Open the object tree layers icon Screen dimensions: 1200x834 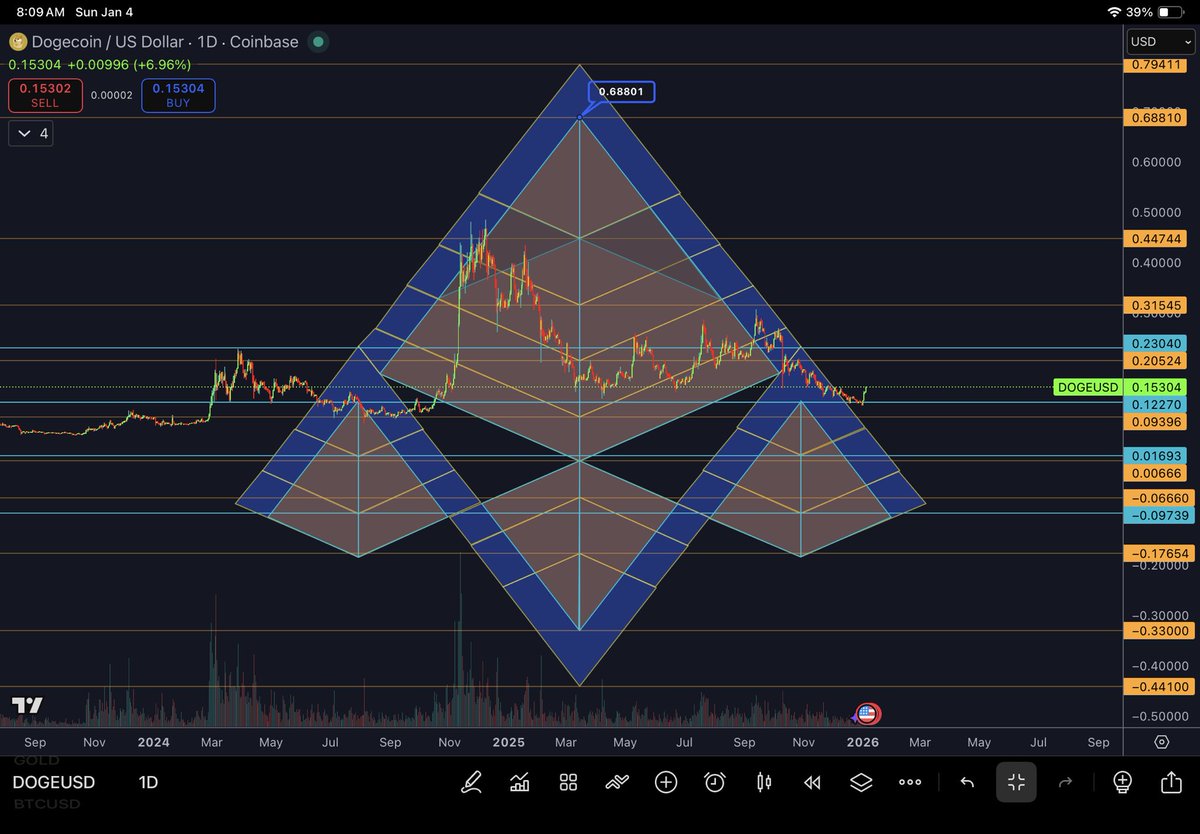click(x=861, y=782)
